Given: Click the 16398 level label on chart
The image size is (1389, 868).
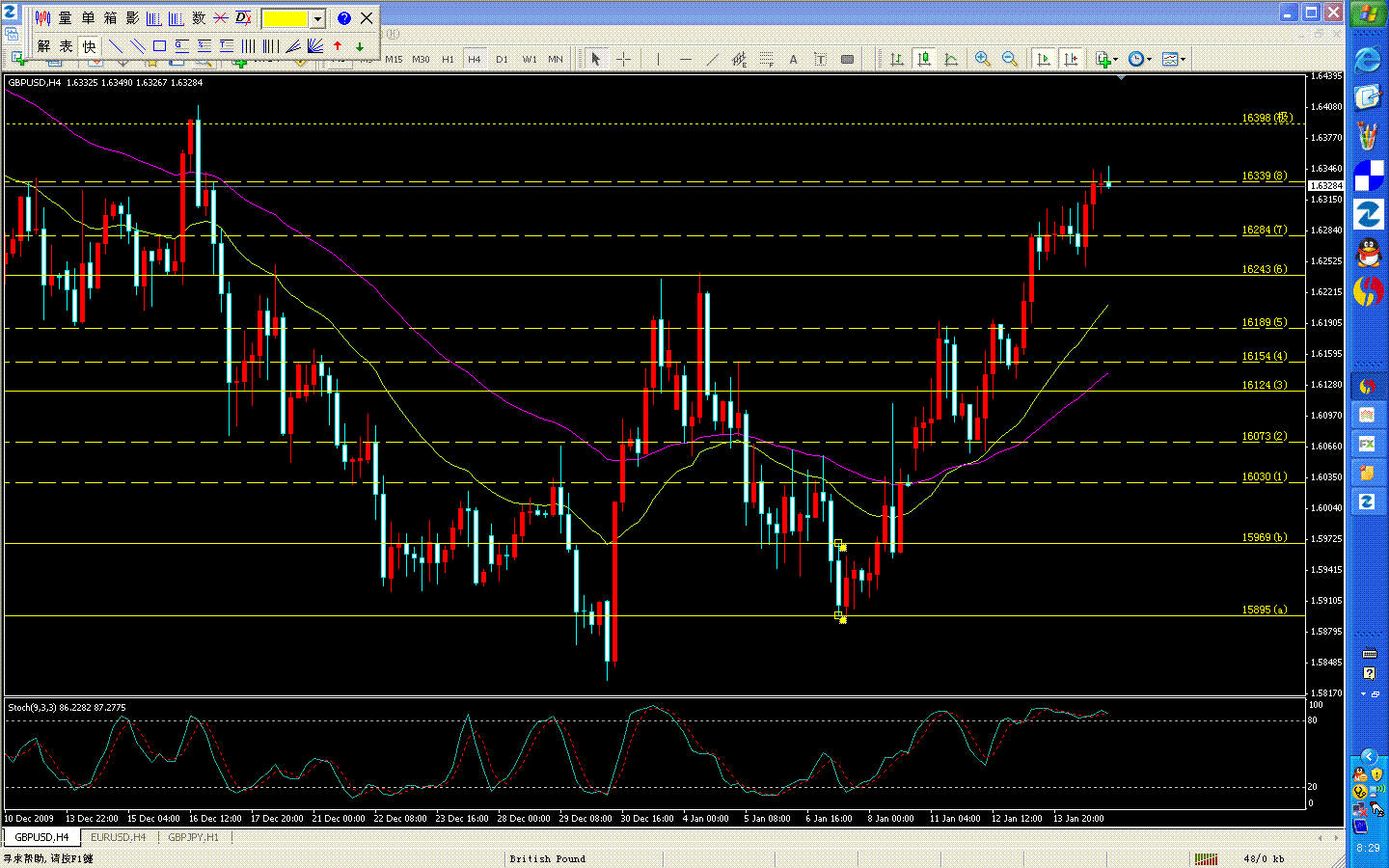Looking at the screenshot, I should (1266, 118).
